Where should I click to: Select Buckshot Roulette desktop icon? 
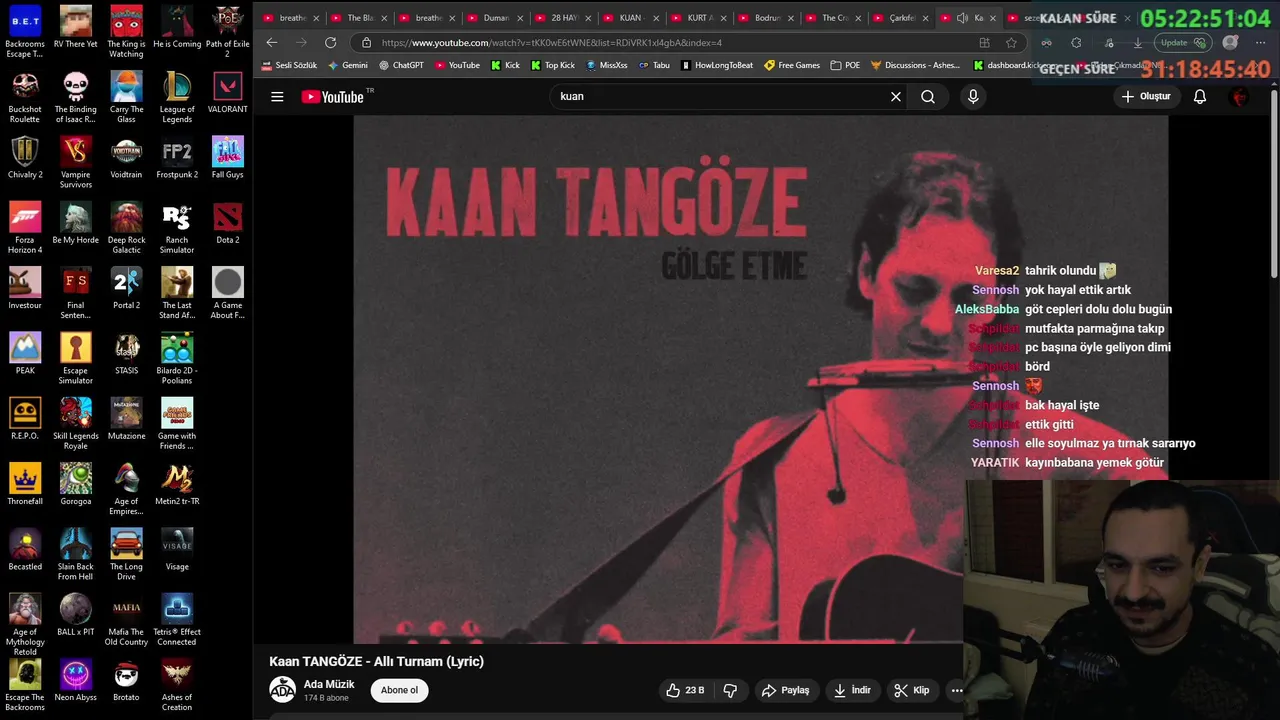click(x=25, y=98)
